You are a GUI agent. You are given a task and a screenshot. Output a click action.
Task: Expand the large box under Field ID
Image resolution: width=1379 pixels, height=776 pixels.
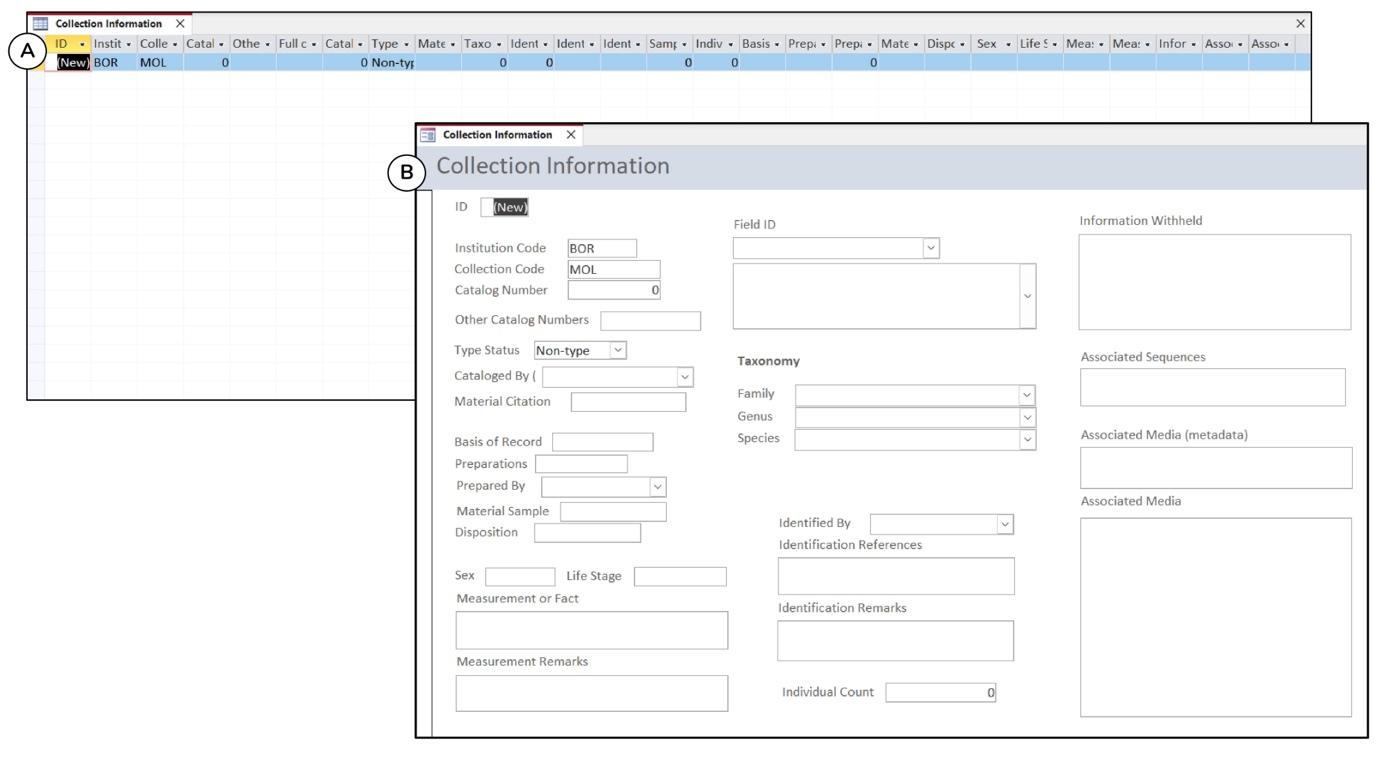pyautogui.click(x=1028, y=296)
